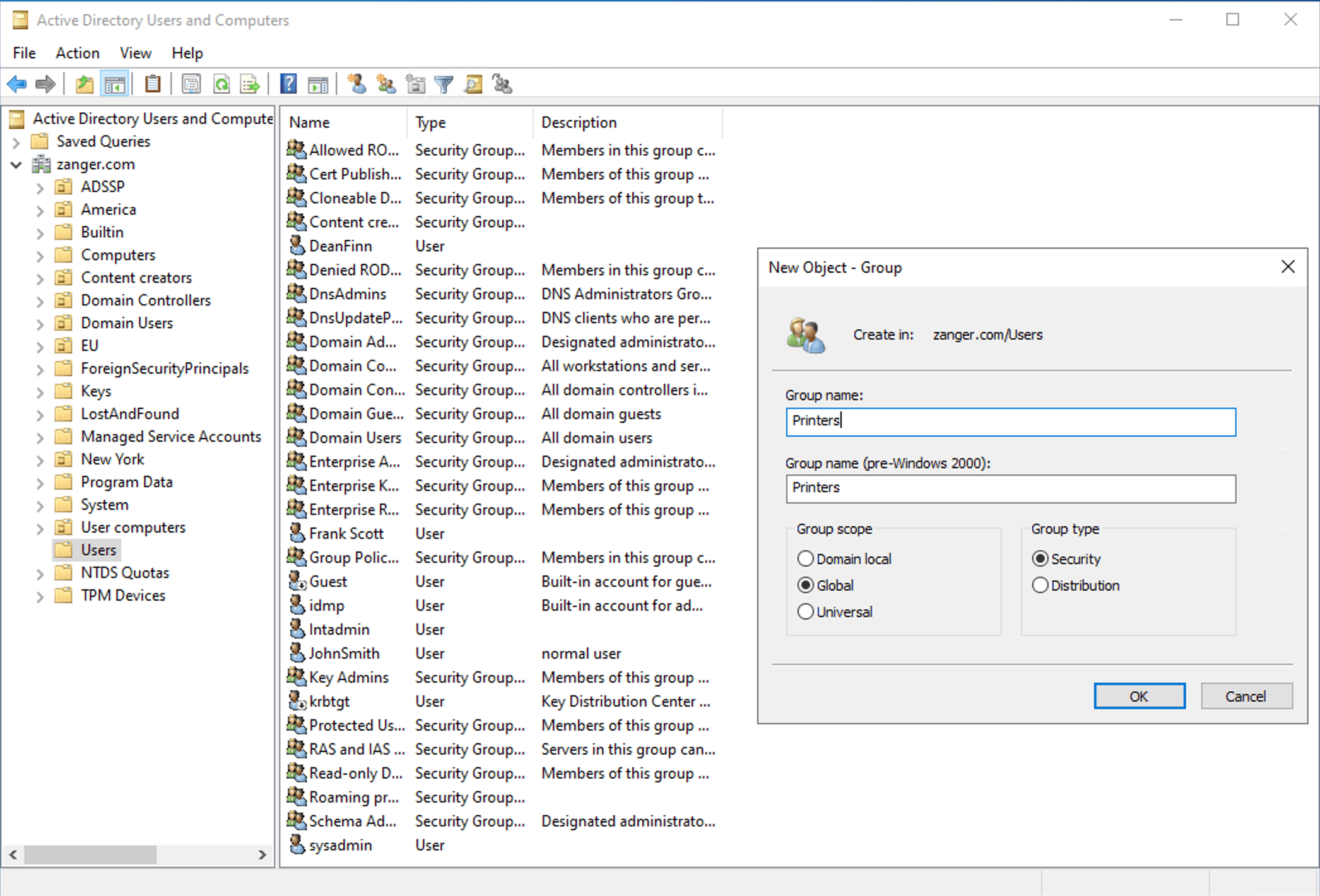The height and width of the screenshot is (896, 1320).
Task: Open the View menu
Action: [135, 53]
